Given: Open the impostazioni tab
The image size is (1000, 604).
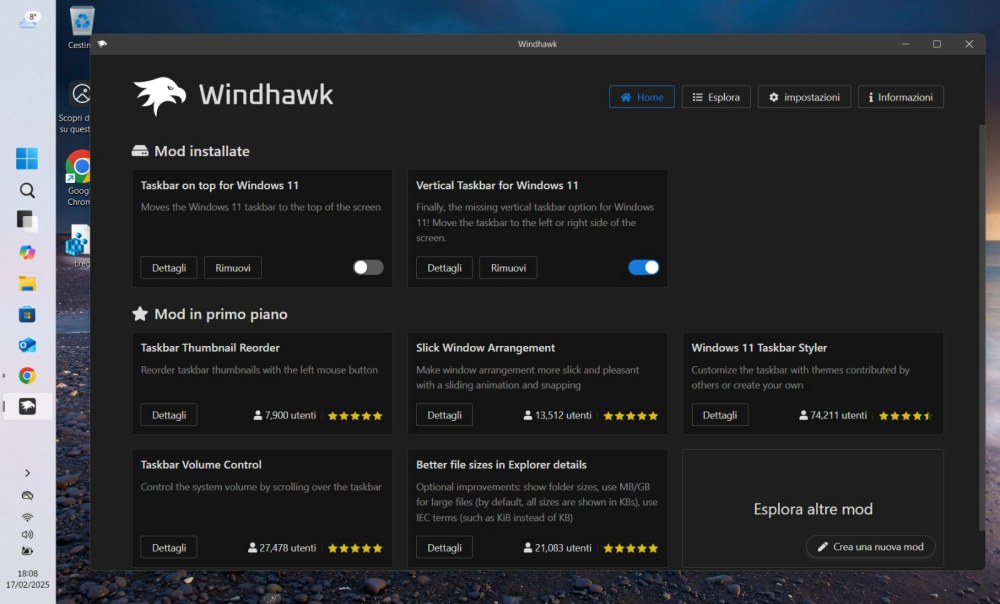Looking at the screenshot, I should pos(804,97).
